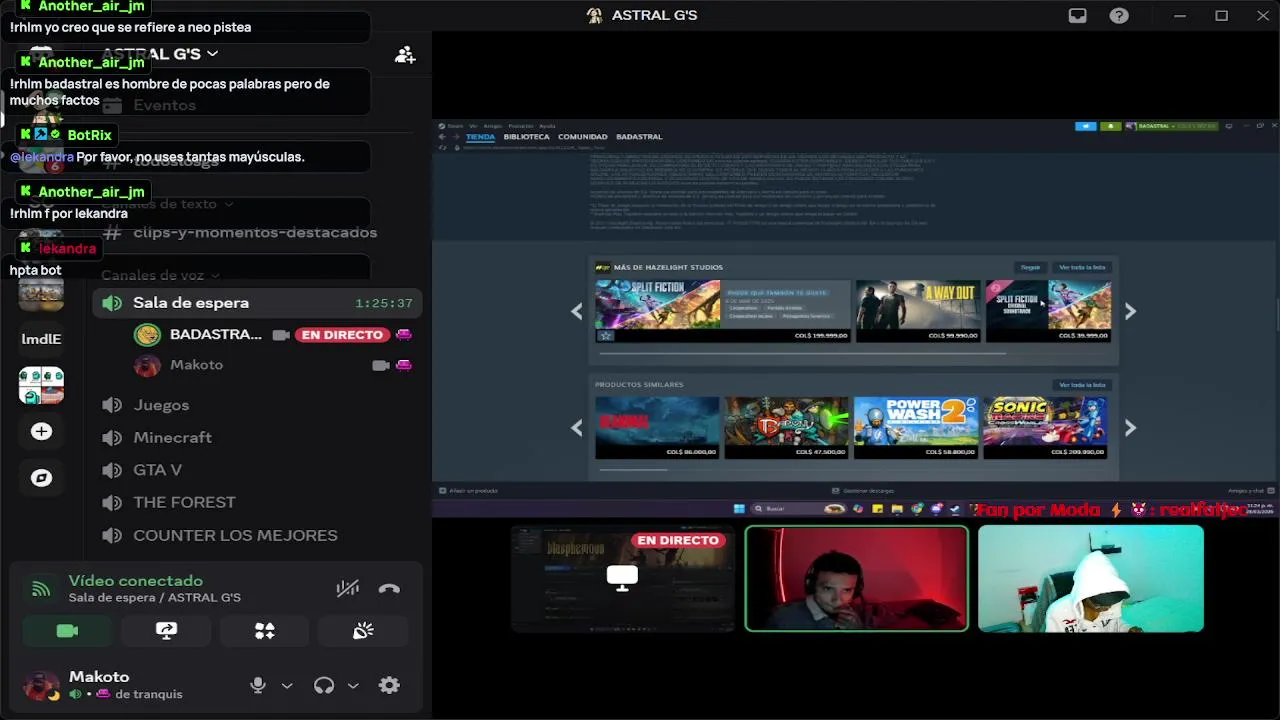The height and width of the screenshot is (720, 1280).
Task: Click Windows Start button in streamed taskbar
Action: (739, 509)
